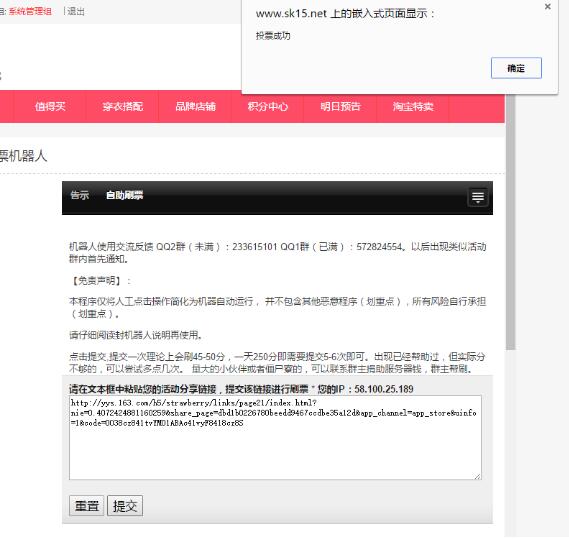Click the 票机器人 page heading
The height and width of the screenshot is (539, 569).
pyautogui.click(x=23, y=156)
